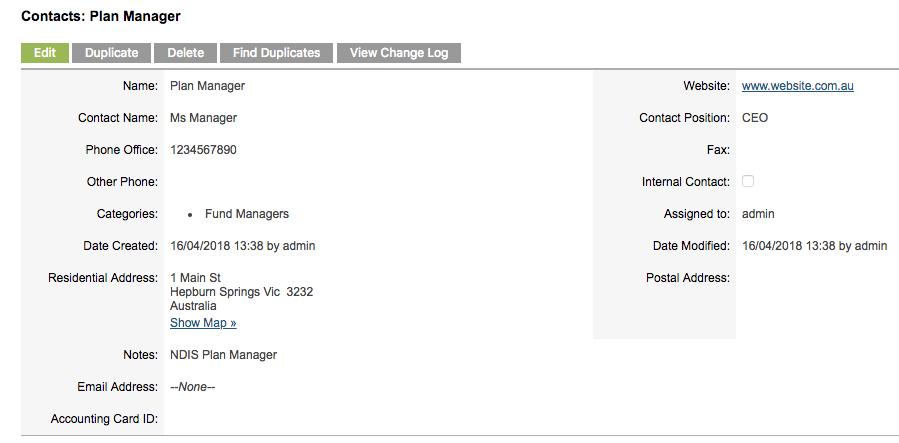Select the Fund Managers category item
The height and width of the screenshot is (443, 899).
click(247, 214)
